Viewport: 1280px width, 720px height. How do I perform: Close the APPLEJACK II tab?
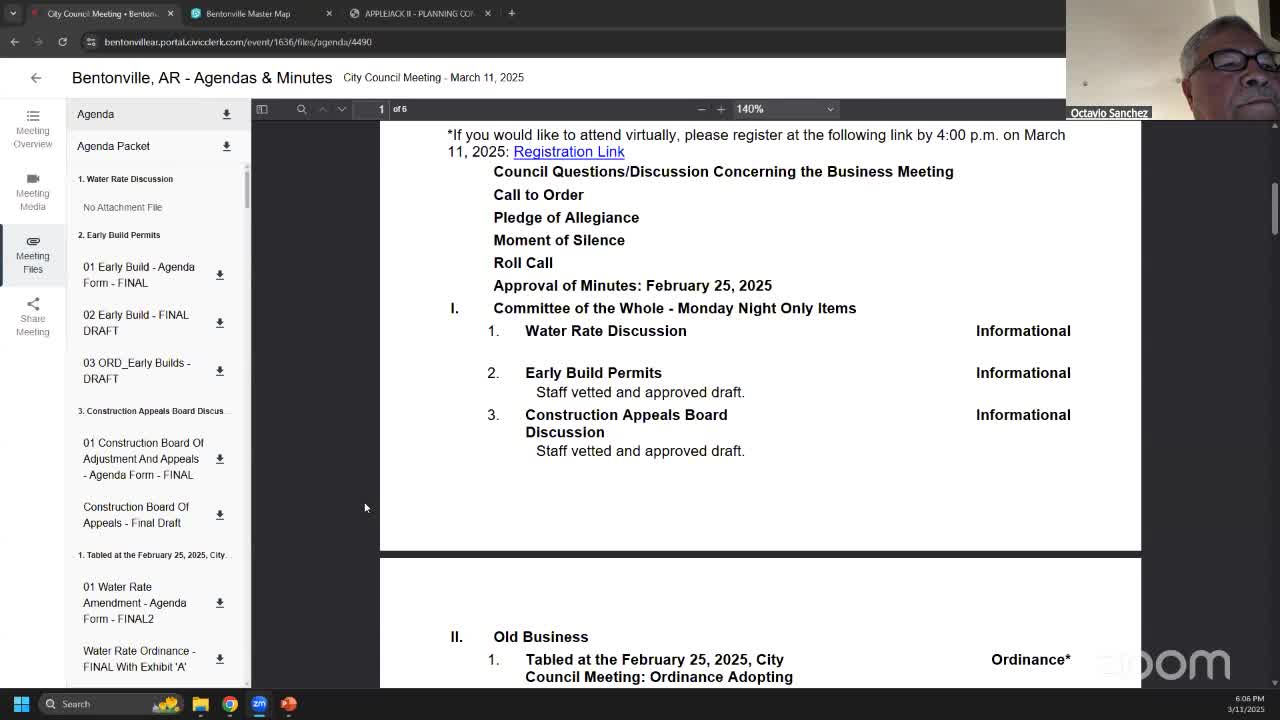coord(488,14)
